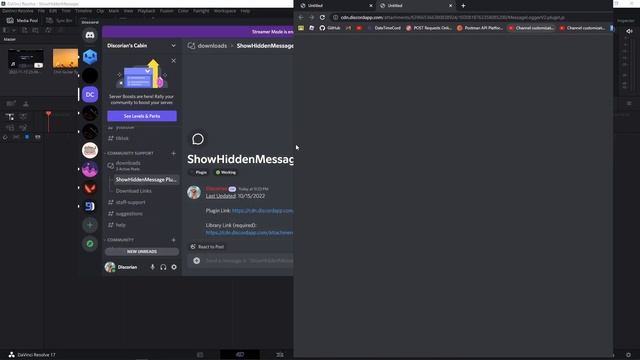Create channel in Community Support category
The height and width of the screenshot is (360, 640).
tap(173, 153)
